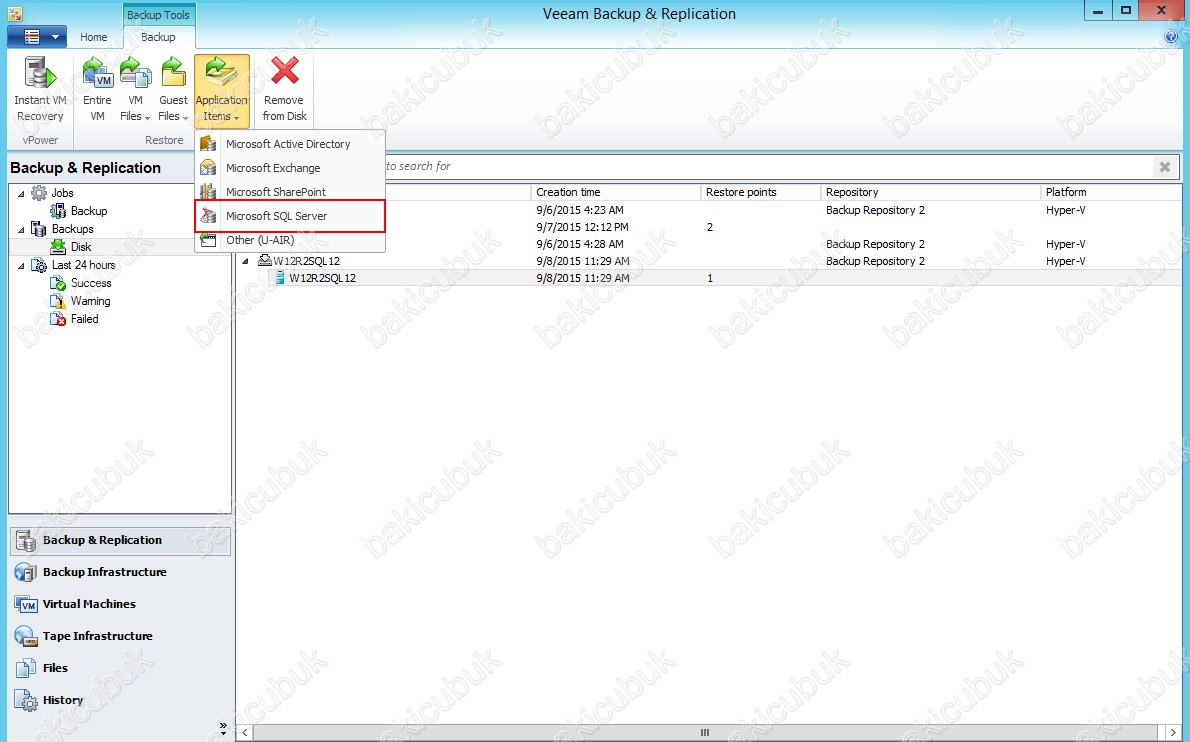
Task: Clear the search box with X
Action: (1165, 167)
